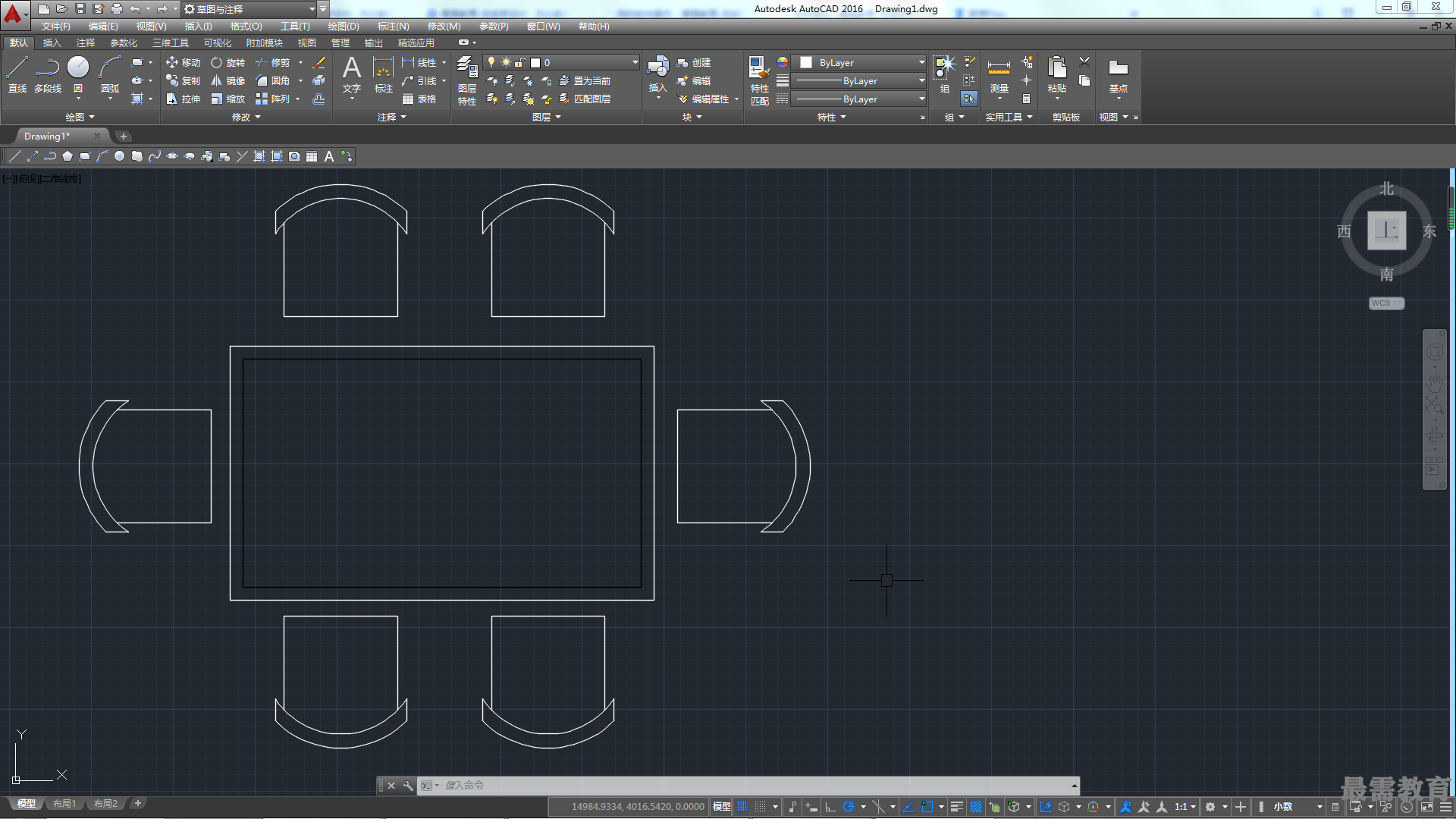
Task: Open the layer selection dropdown
Action: (562, 62)
